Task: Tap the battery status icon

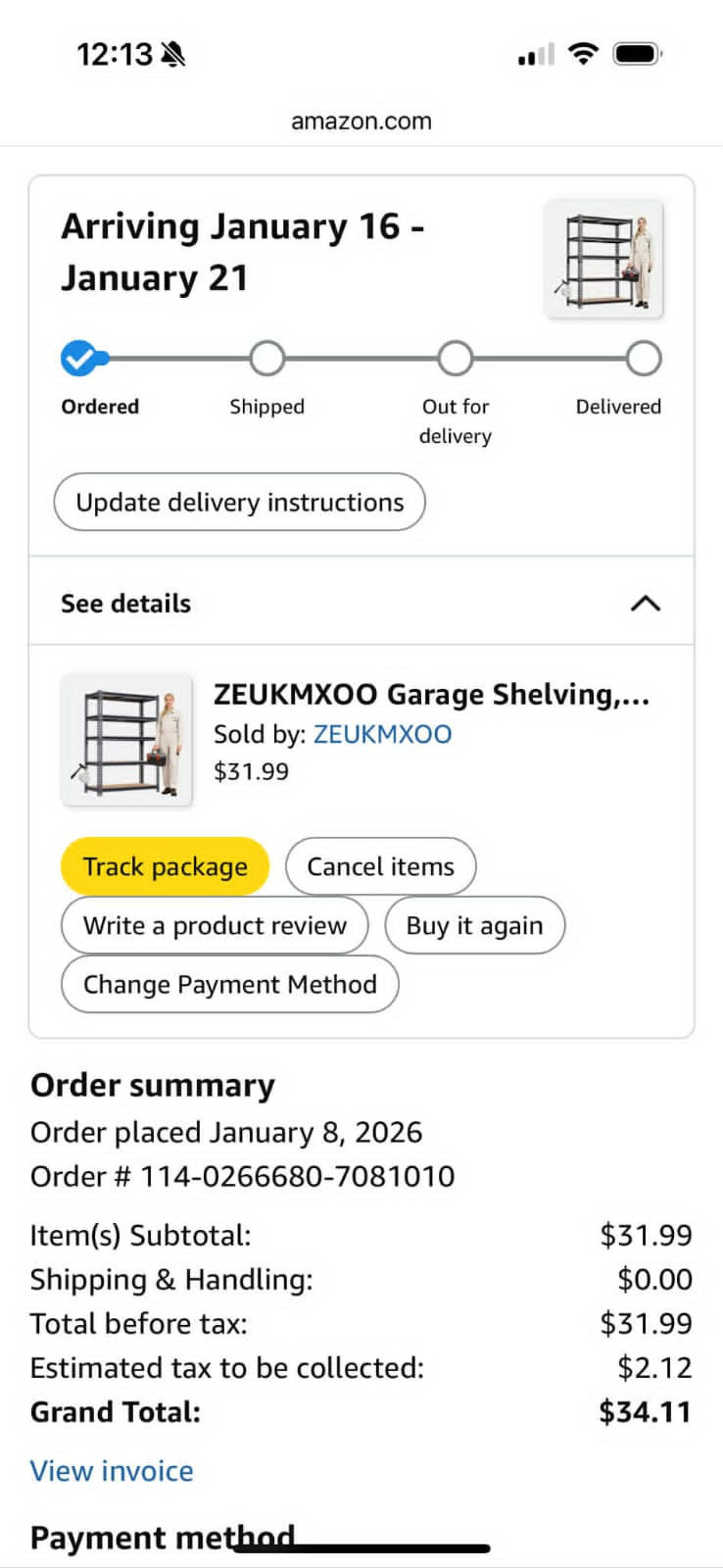Action: tap(638, 54)
